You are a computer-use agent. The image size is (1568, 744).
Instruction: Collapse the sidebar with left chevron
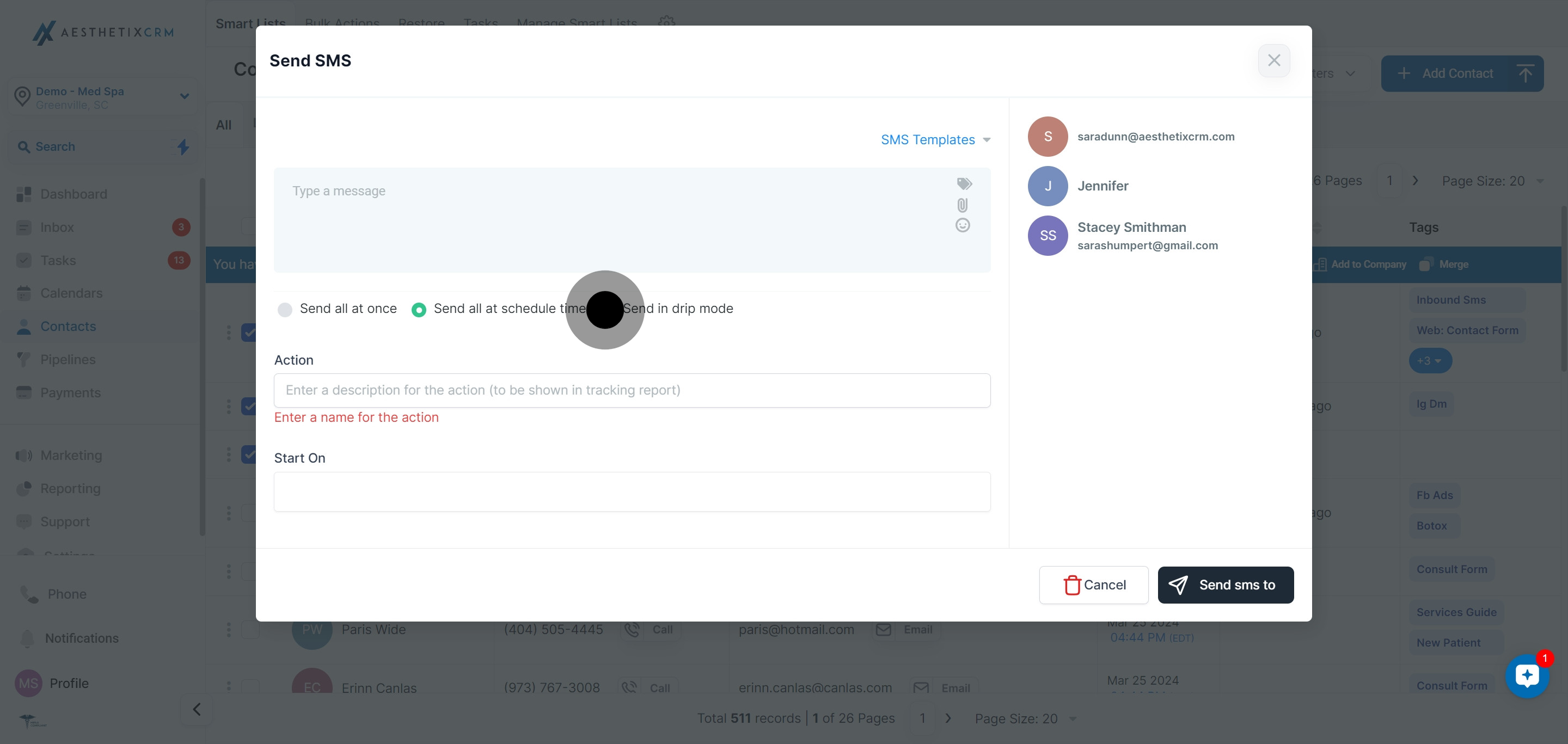click(197, 709)
